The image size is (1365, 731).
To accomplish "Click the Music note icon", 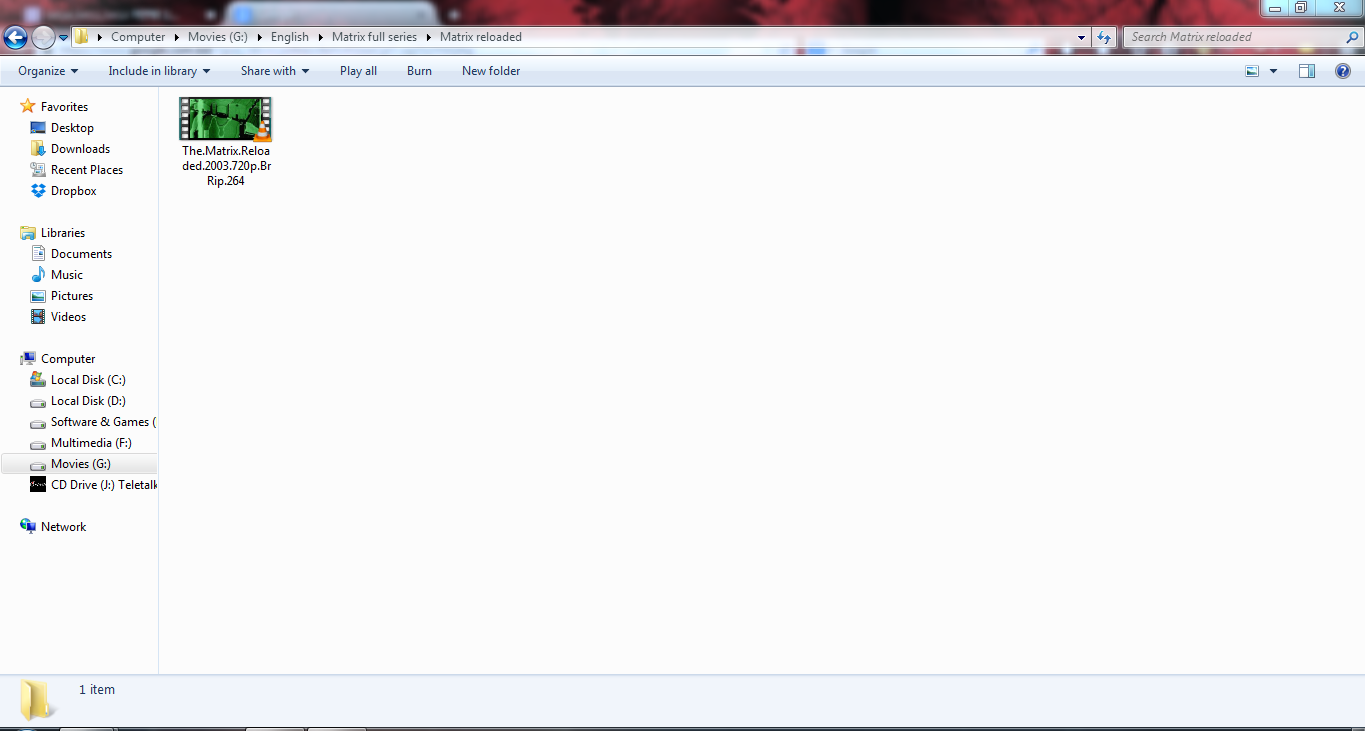I will pyautogui.click(x=38, y=275).
